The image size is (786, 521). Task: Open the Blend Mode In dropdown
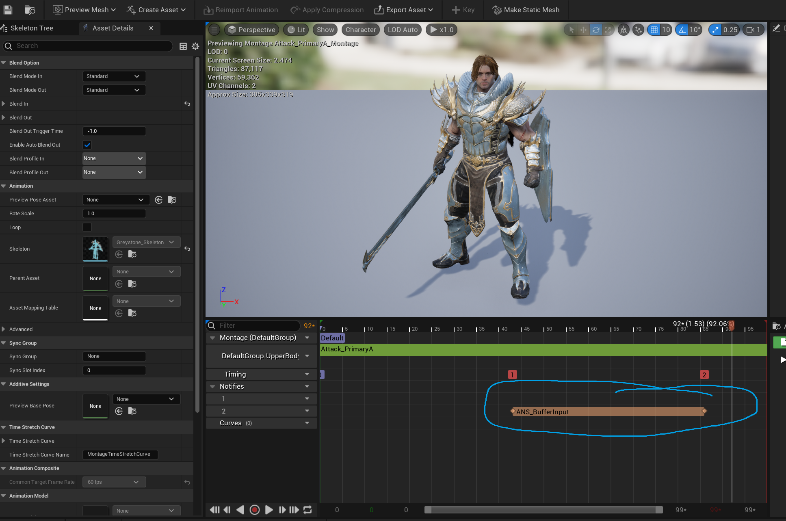tap(114, 76)
